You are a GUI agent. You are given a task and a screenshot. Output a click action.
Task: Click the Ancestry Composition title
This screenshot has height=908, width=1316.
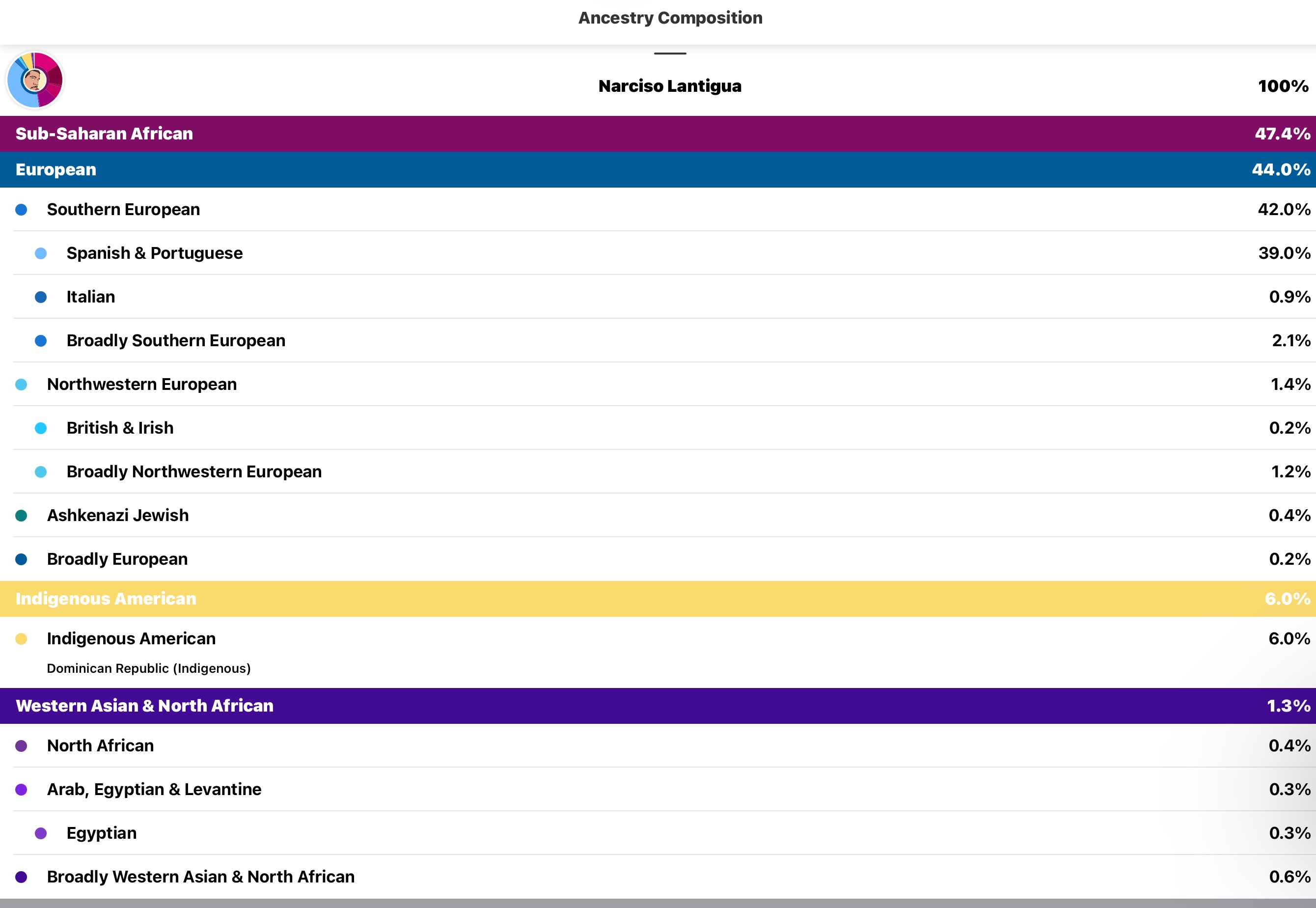click(670, 18)
